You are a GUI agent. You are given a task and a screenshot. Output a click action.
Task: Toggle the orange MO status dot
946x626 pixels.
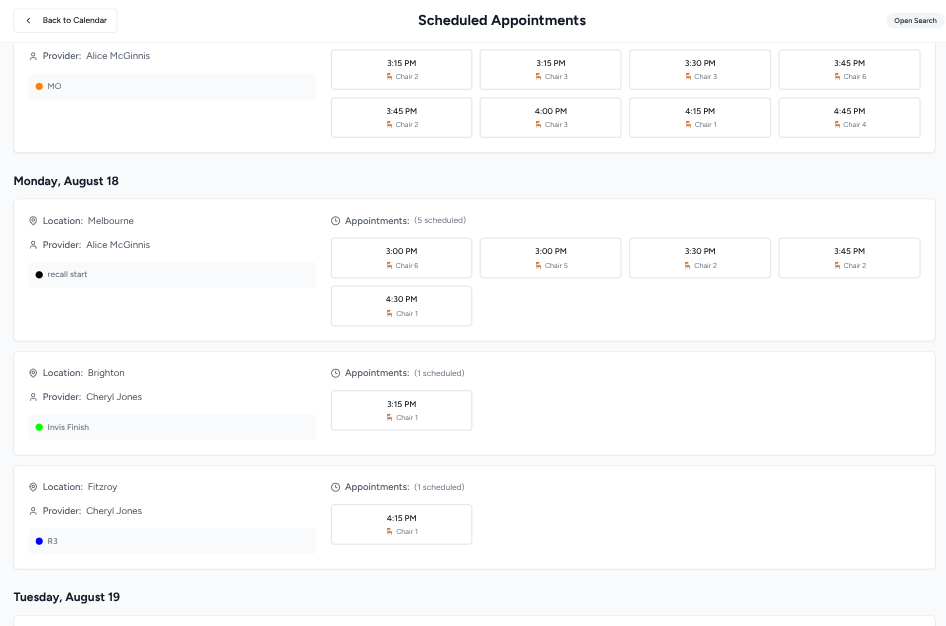pos(38,86)
